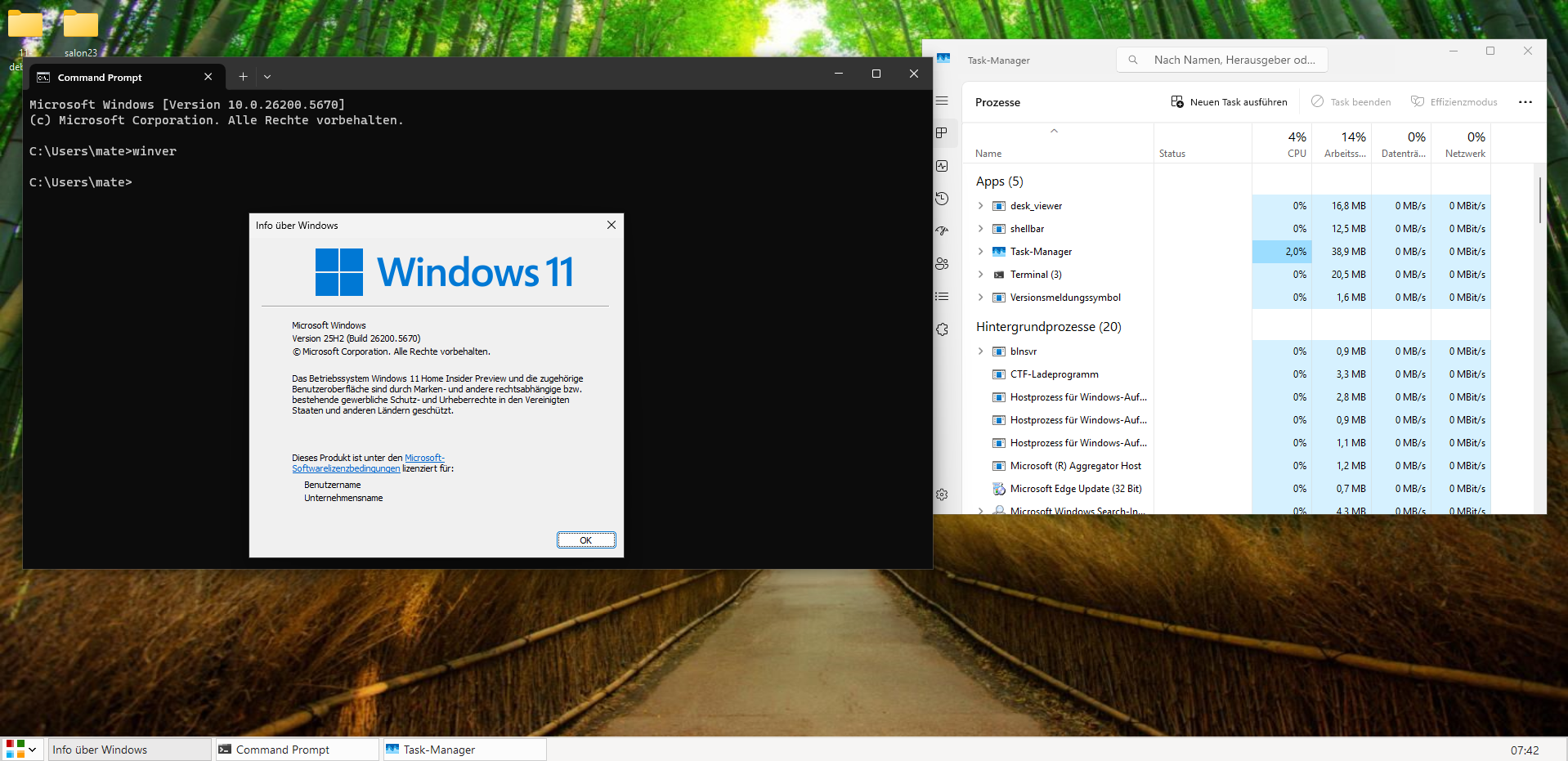Click the three-dot more options in Task Manager
This screenshot has width=1568, height=761.
pyautogui.click(x=1525, y=102)
